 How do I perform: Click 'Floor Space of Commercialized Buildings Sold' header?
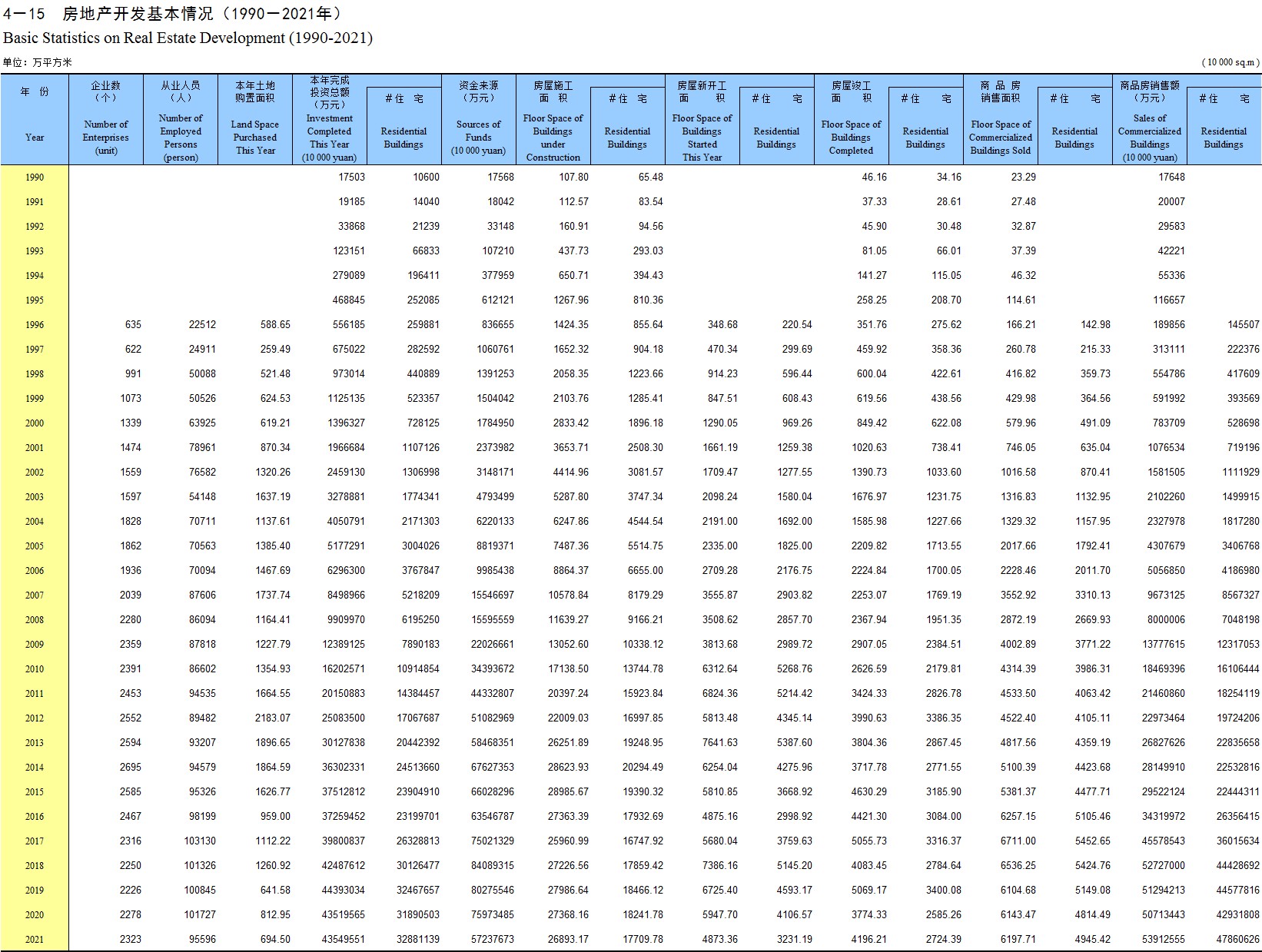(x=1000, y=138)
